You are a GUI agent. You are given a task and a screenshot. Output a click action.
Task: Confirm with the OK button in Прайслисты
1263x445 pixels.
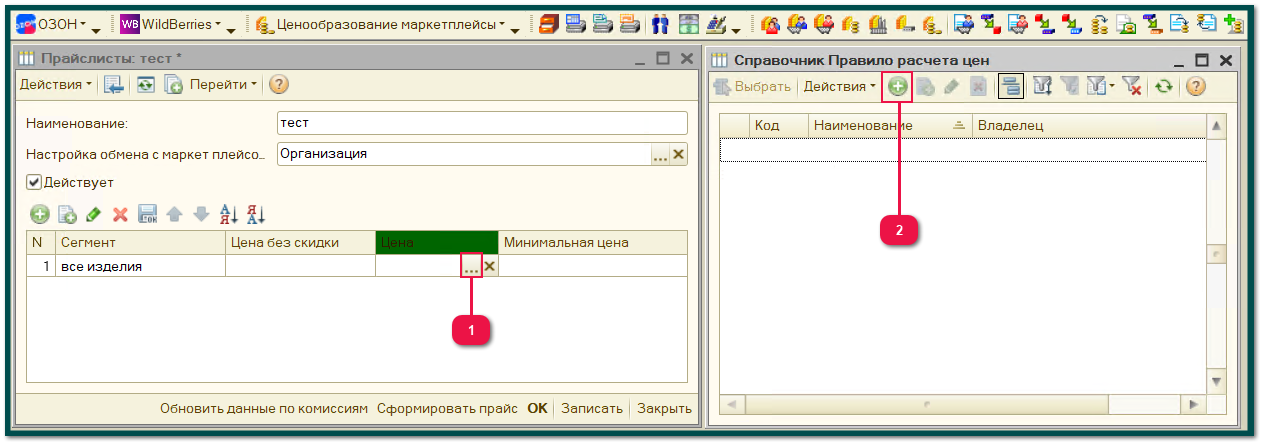pos(537,408)
